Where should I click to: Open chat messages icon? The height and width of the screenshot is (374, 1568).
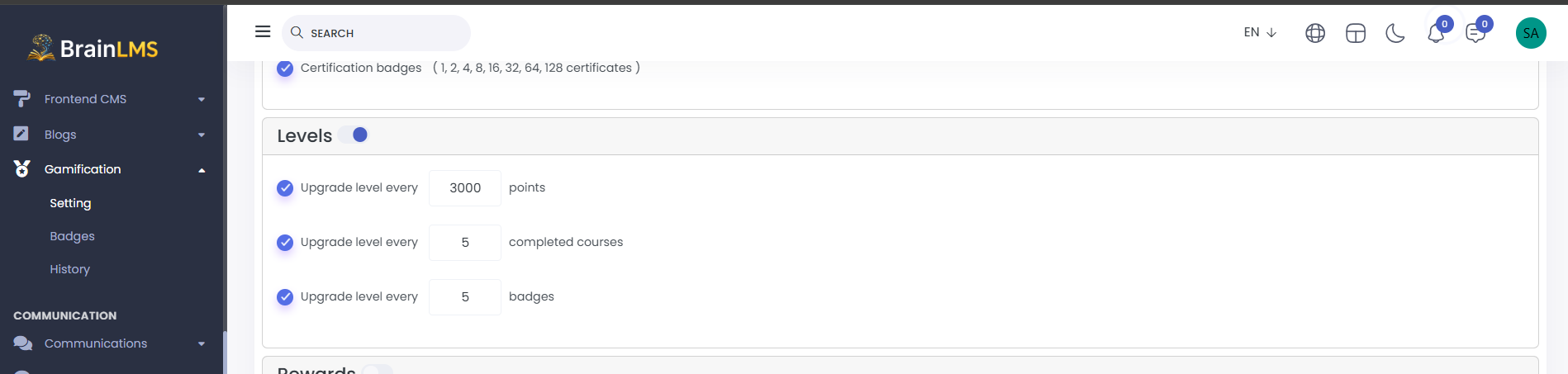coord(1475,33)
